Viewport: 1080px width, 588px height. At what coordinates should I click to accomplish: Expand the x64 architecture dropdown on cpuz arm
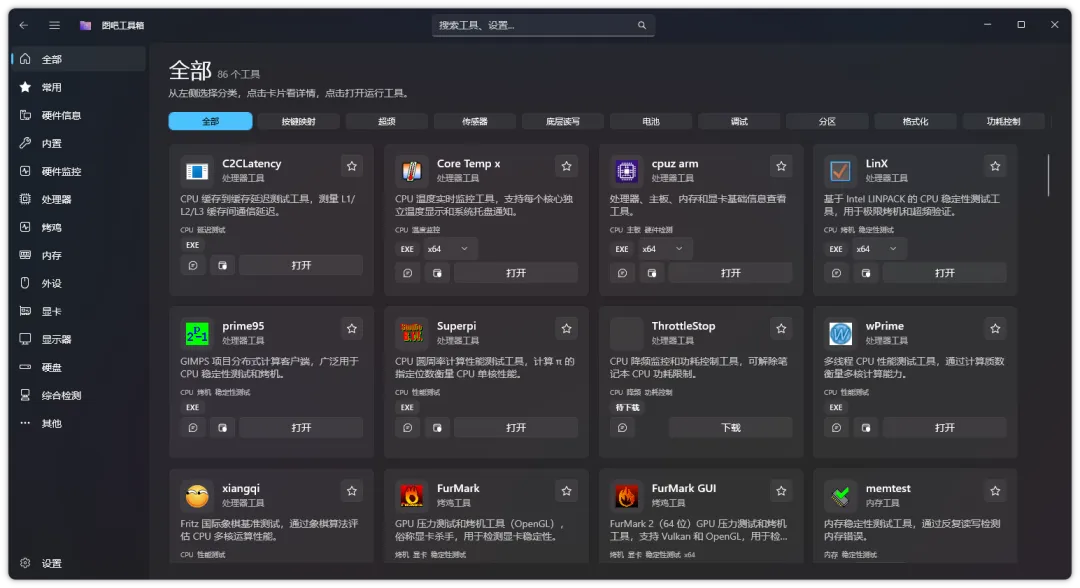pyautogui.click(x=663, y=249)
